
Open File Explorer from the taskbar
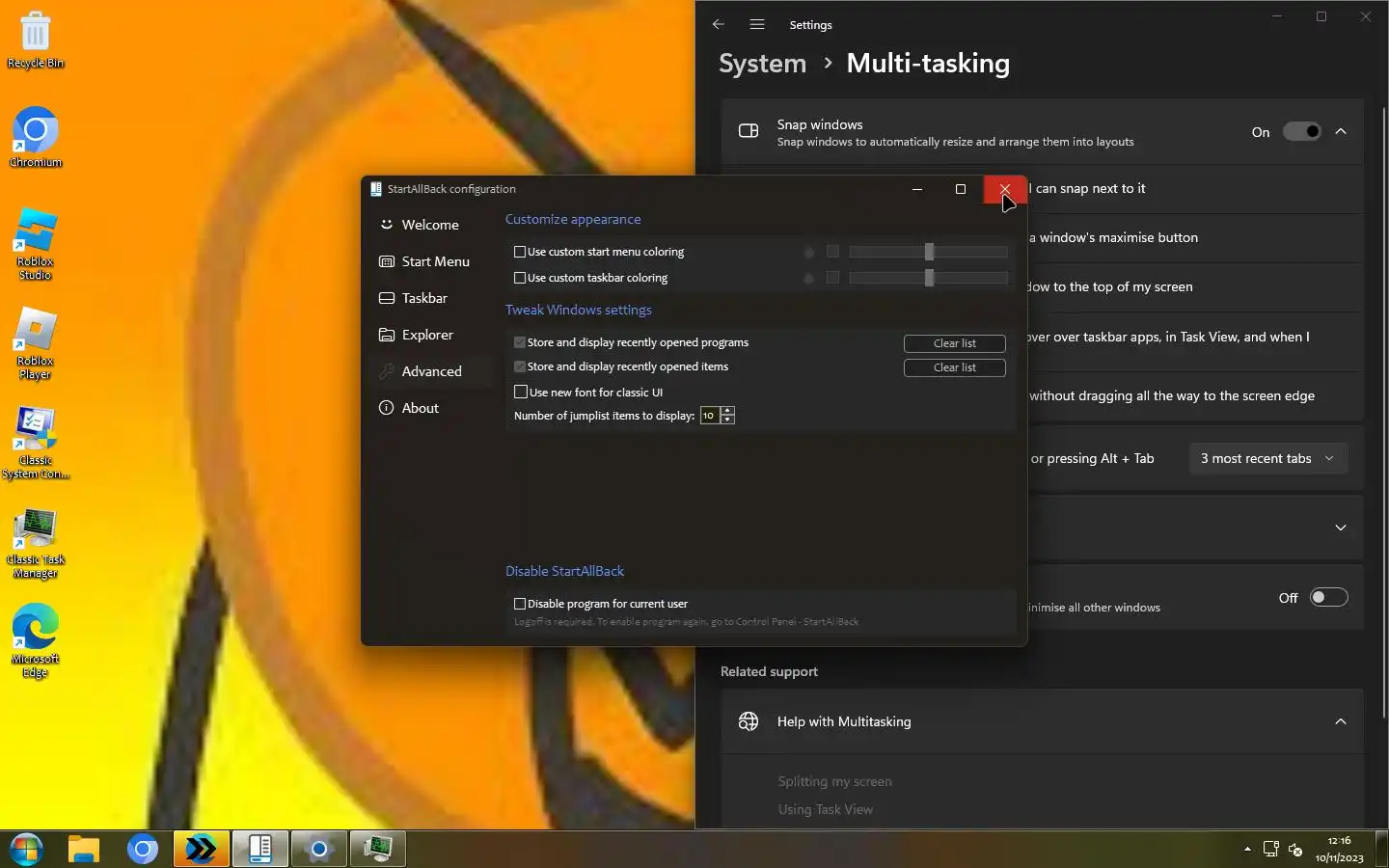tap(85, 850)
